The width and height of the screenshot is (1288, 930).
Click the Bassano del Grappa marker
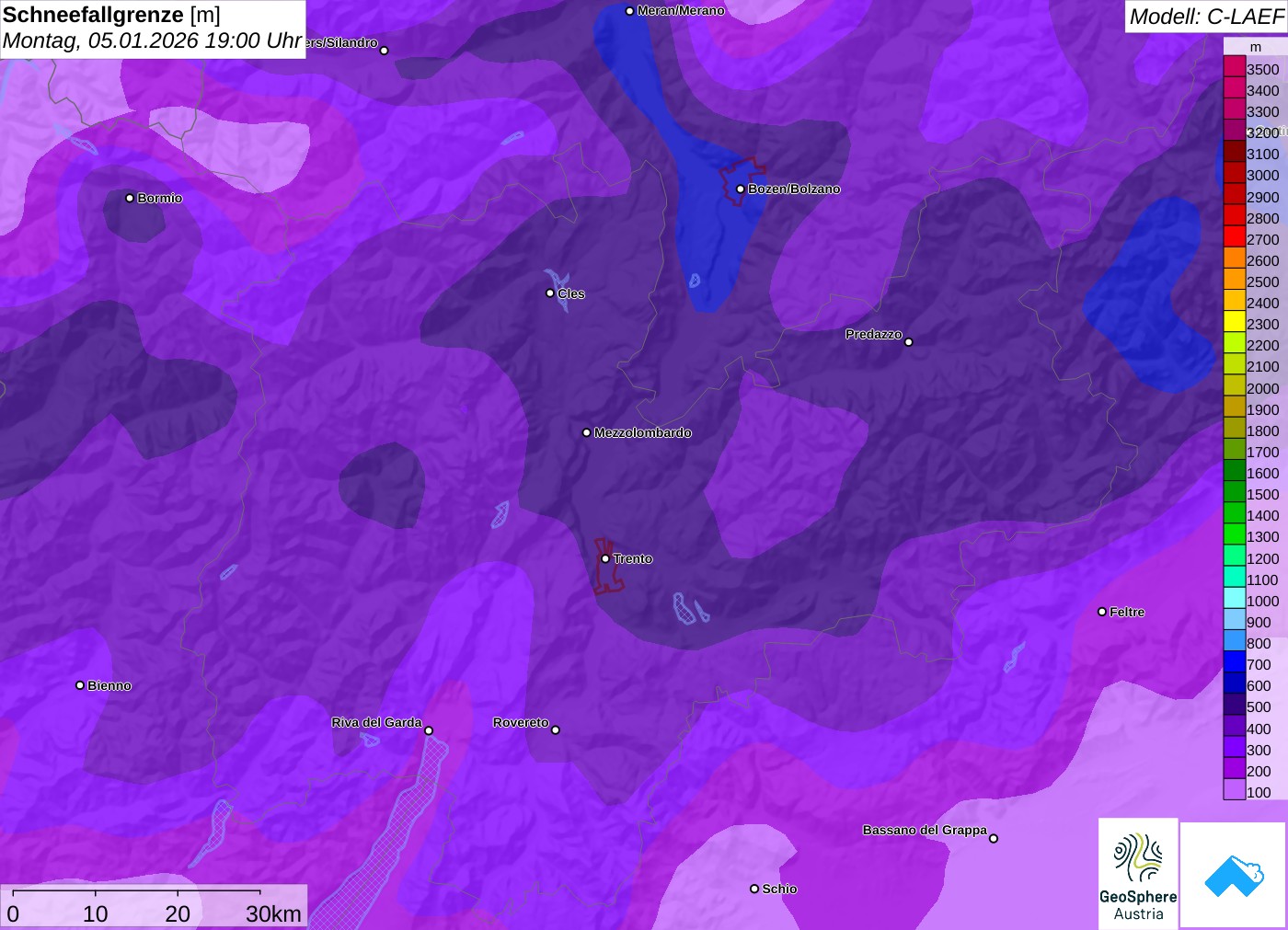click(x=994, y=838)
